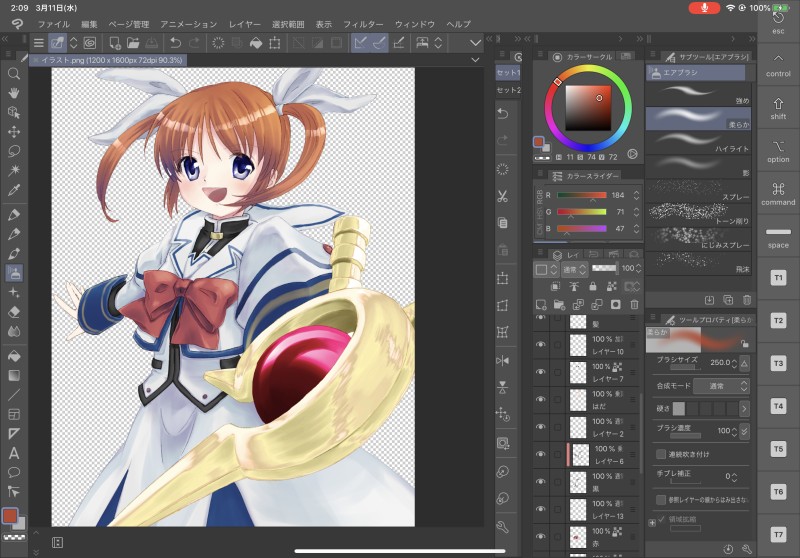800x558 pixels.
Task: Open the layer blending mode 通常 dropdown
Action: coord(574,269)
